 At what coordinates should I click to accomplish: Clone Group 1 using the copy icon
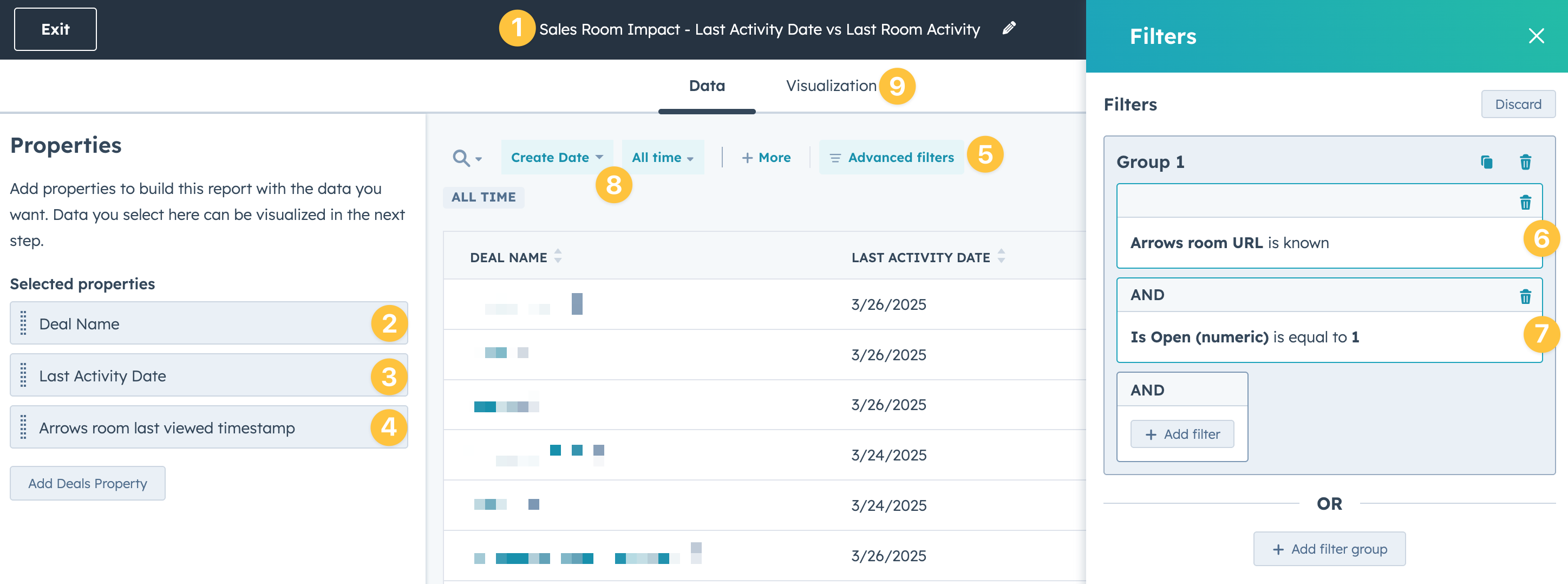click(1486, 162)
